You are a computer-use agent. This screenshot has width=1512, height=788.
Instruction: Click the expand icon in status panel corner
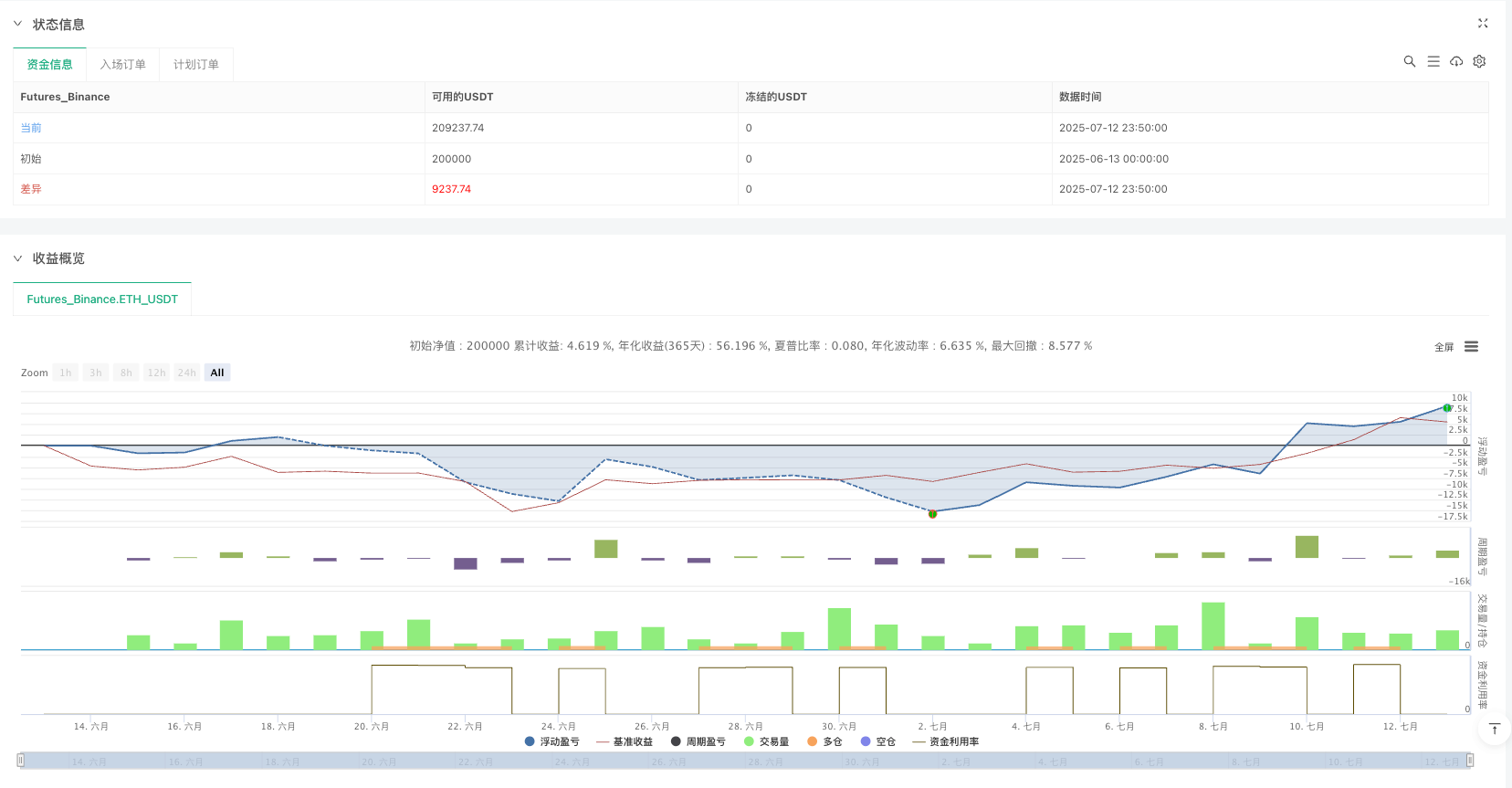pyautogui.click(x=1483, y=24)
